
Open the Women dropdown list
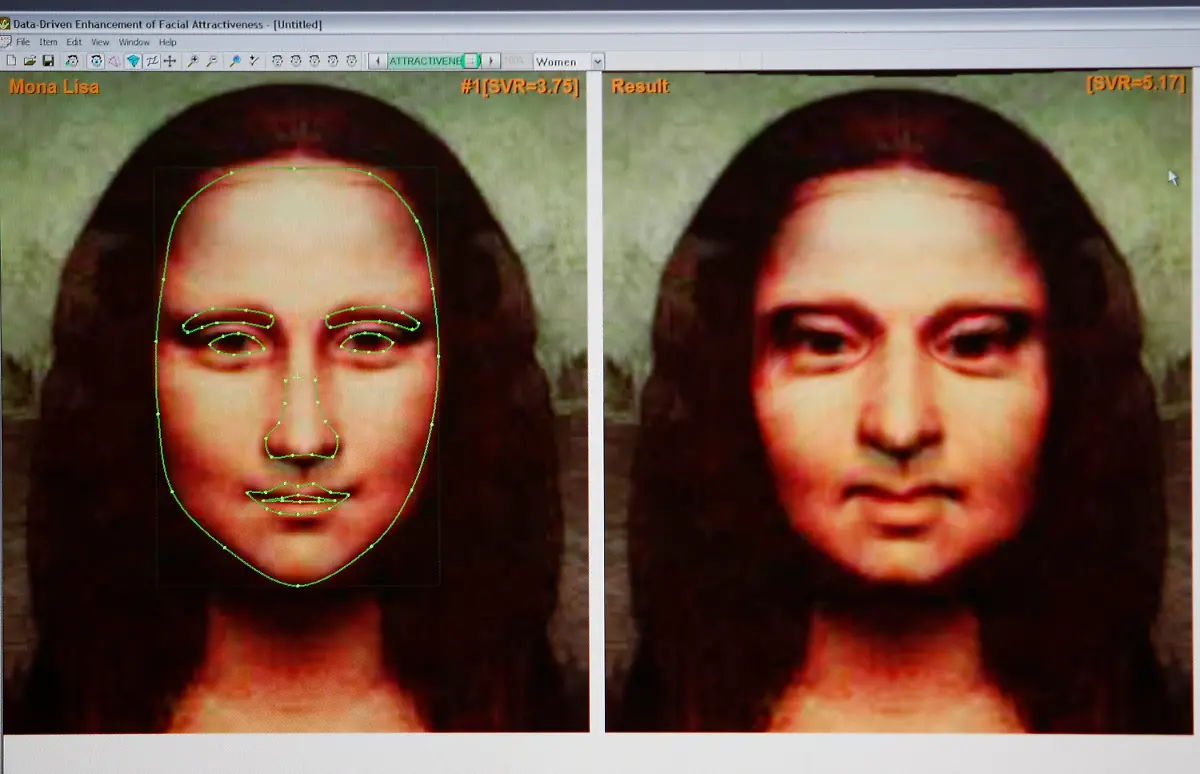coord(597,62)
